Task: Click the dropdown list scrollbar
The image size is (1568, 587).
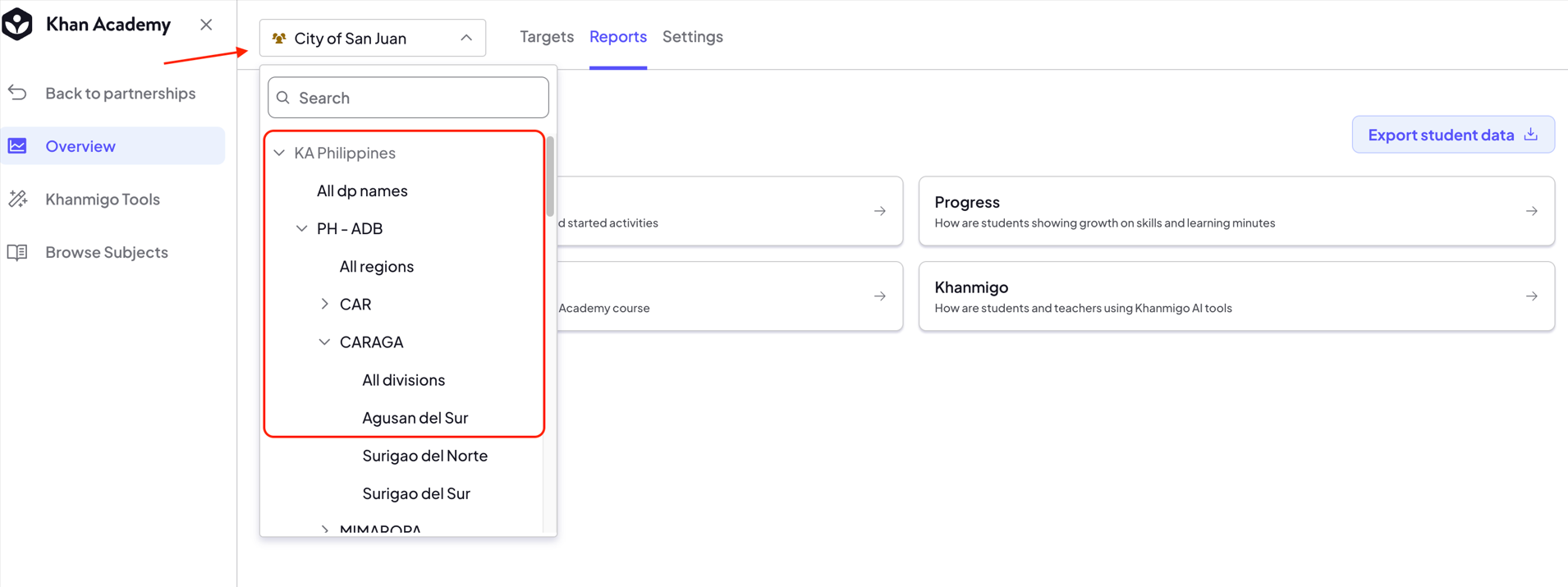Action: tap(550, 177)
